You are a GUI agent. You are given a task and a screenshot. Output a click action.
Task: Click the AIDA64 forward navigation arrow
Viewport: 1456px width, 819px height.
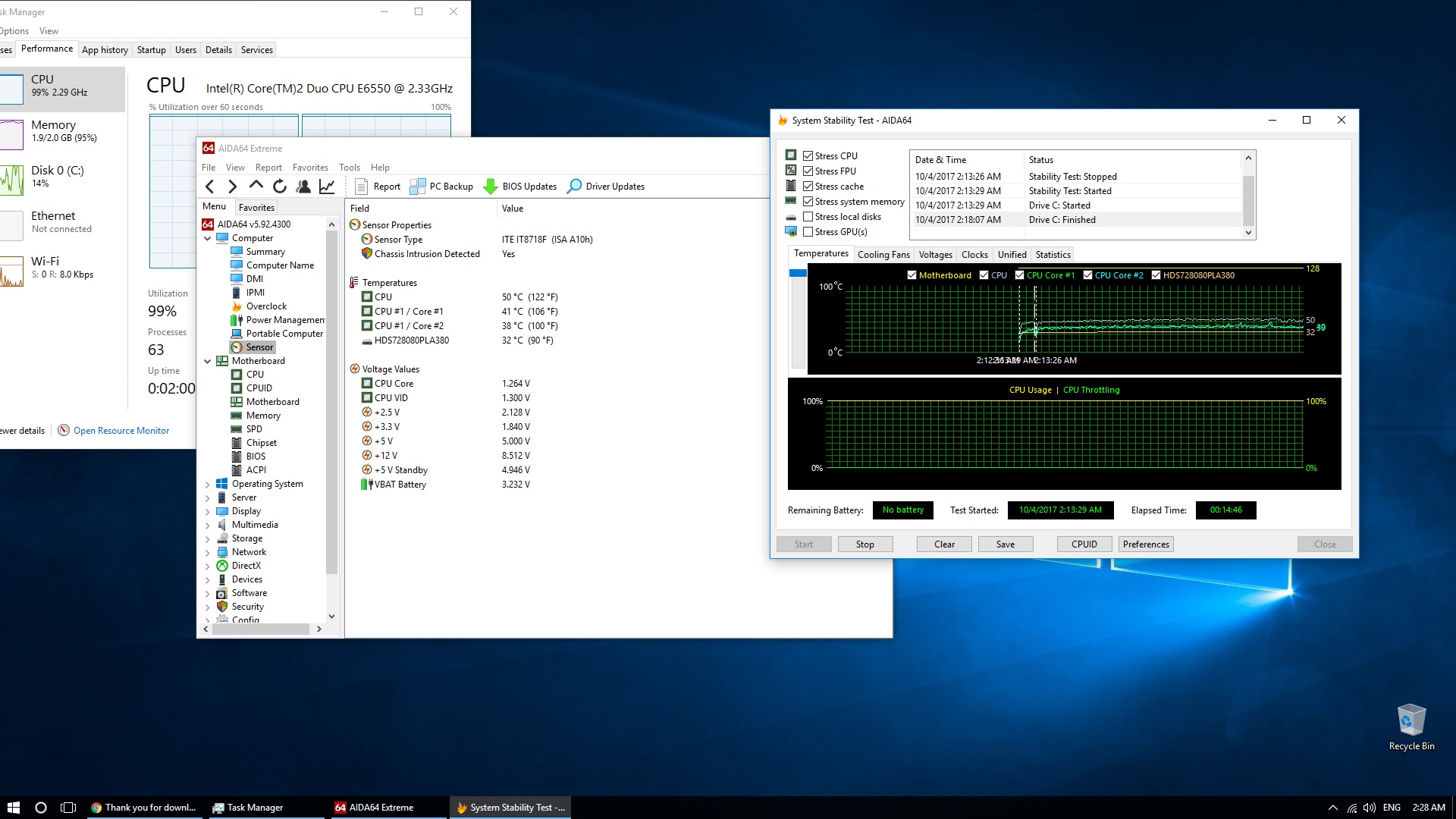click(x=233, y=187)
